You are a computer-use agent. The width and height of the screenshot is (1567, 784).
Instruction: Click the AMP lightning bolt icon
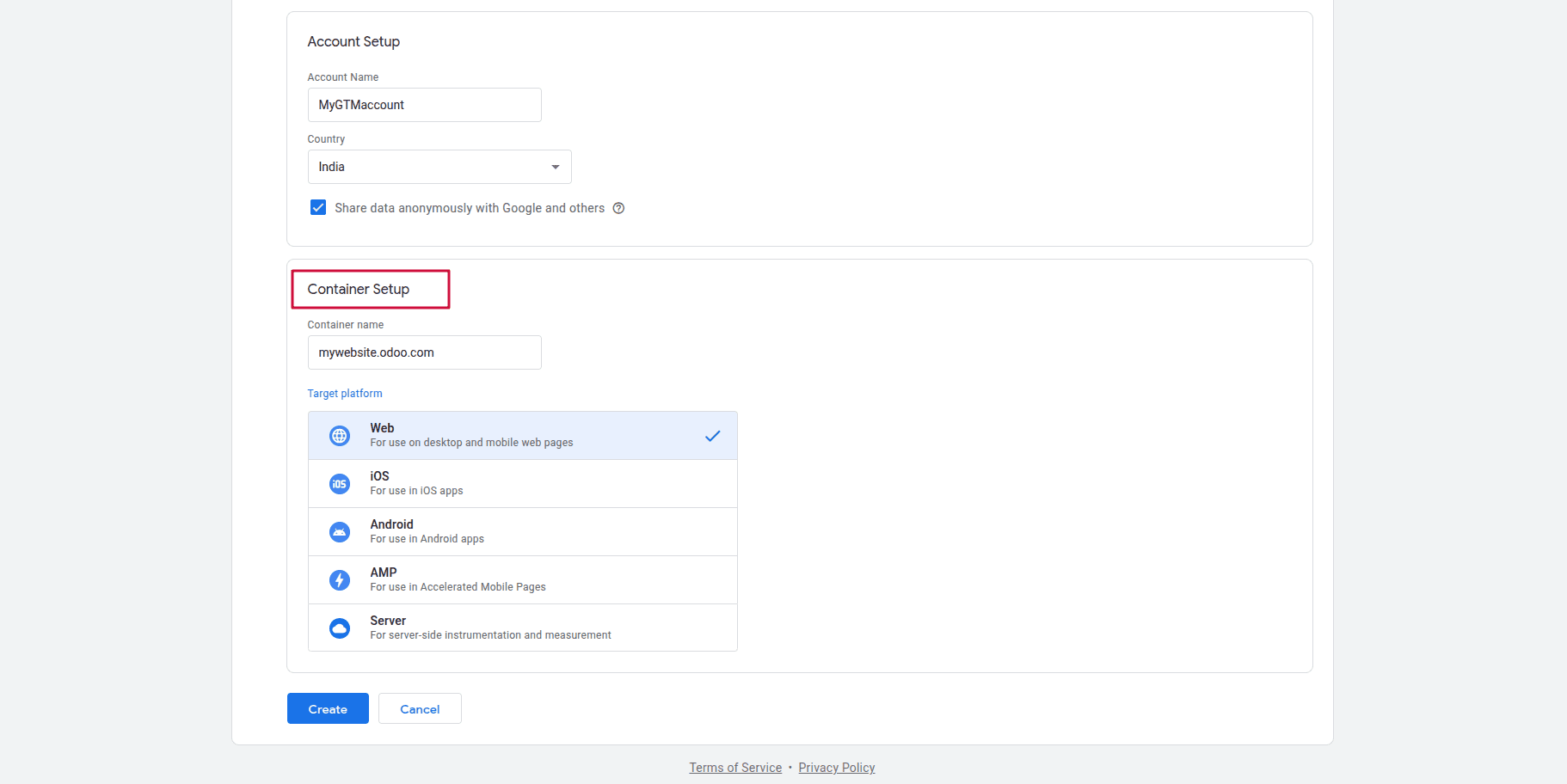[340, 580]
